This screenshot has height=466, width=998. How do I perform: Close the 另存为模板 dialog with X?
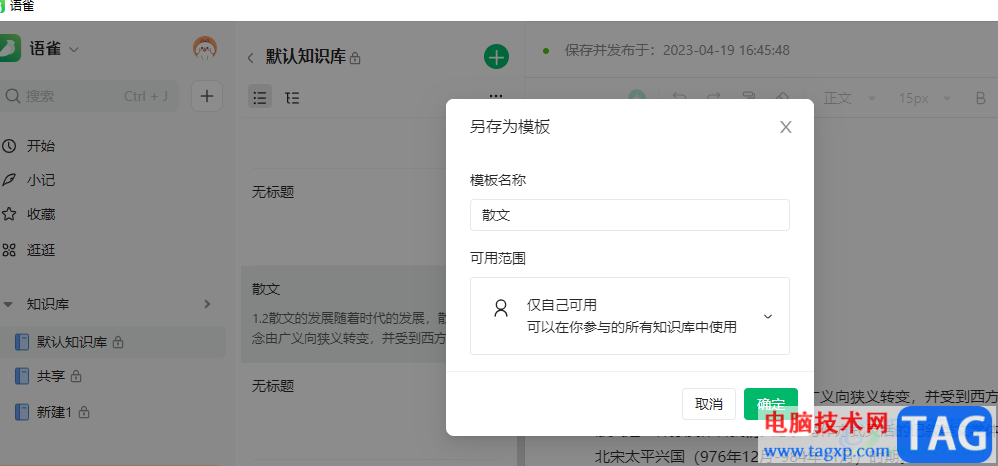(x=785, y=127)
